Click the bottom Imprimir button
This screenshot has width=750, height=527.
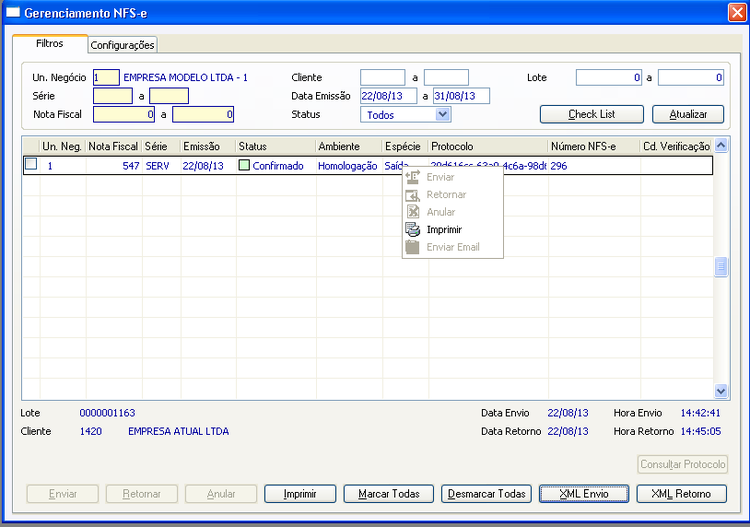point(300,494)
